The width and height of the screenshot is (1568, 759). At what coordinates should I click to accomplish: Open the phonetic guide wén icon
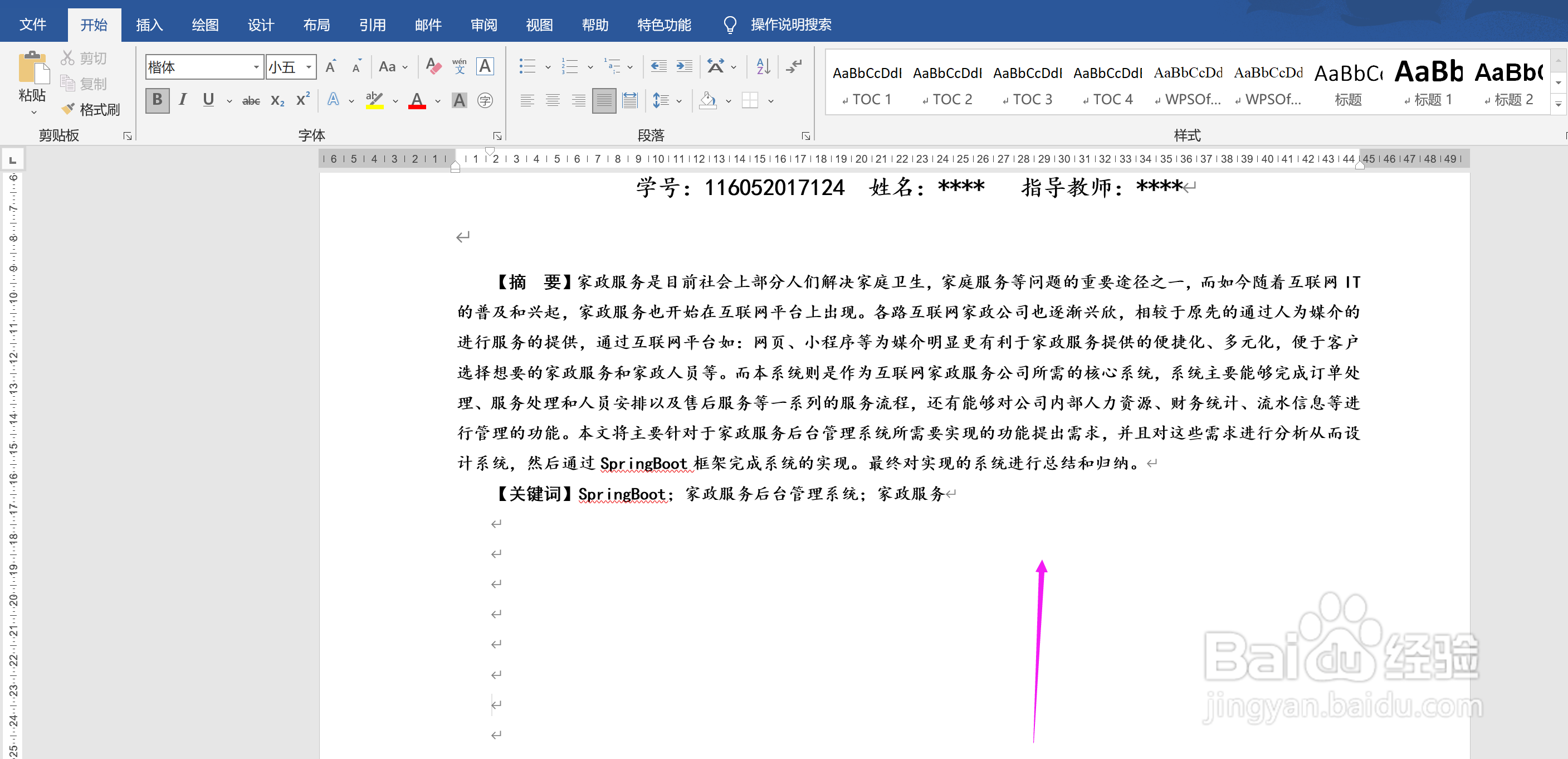(460, 66)
